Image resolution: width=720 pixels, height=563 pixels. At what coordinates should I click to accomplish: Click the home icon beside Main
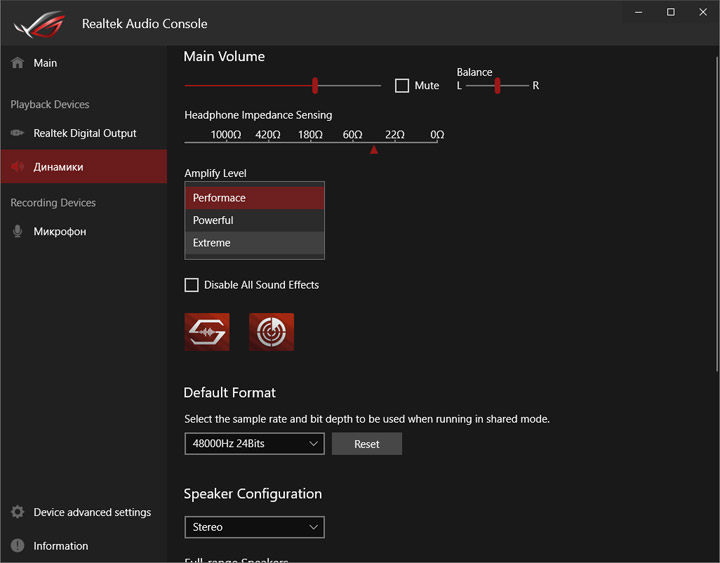[x=17, y=63]
